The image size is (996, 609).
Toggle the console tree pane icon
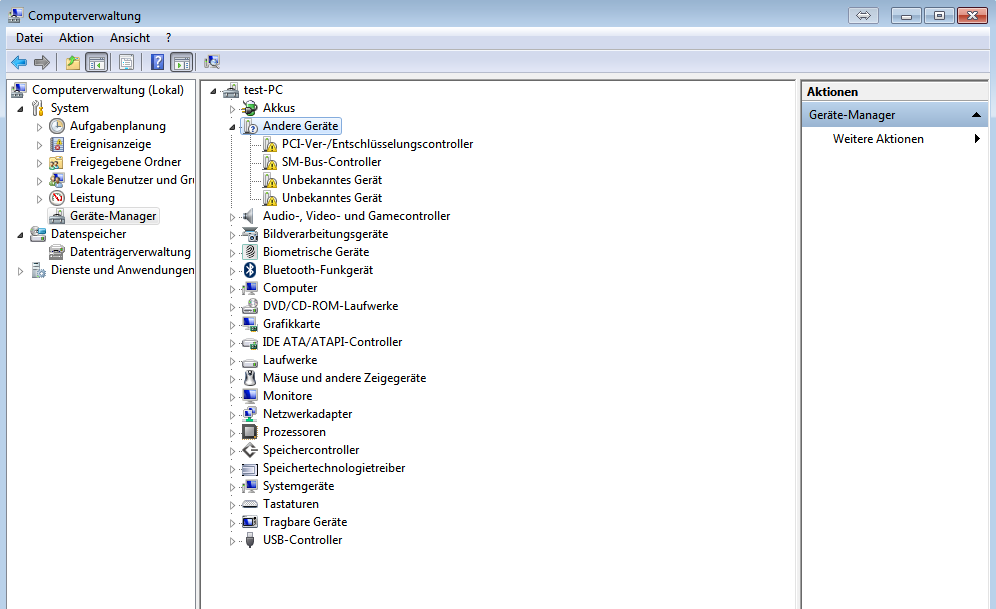[x=97, y=62]
